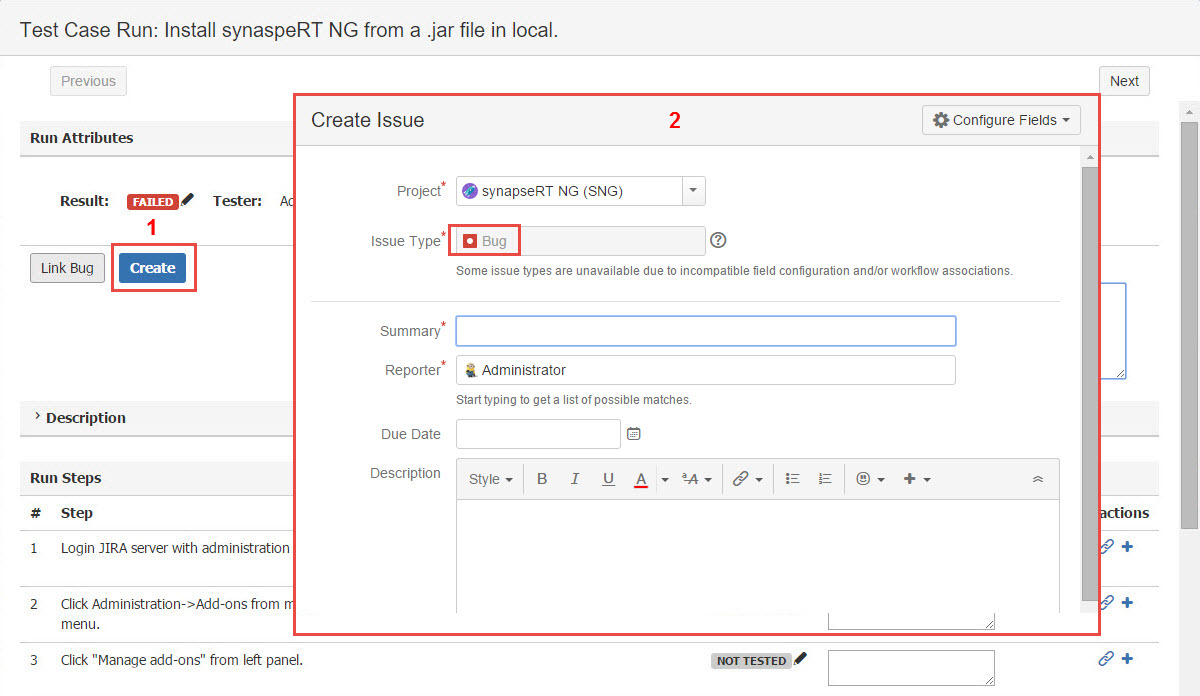
Task: Edit the FAILED result with pencil icon
Action: [188, 201]
